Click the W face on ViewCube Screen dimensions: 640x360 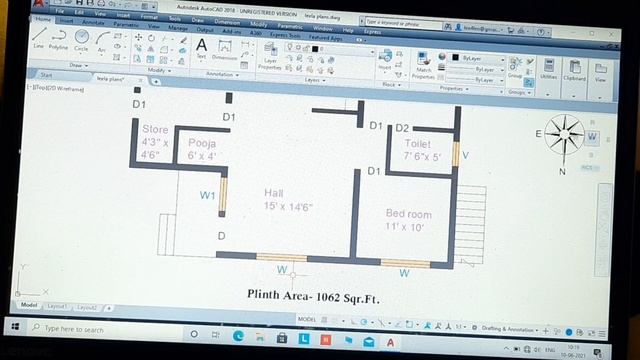pos(592,137)
